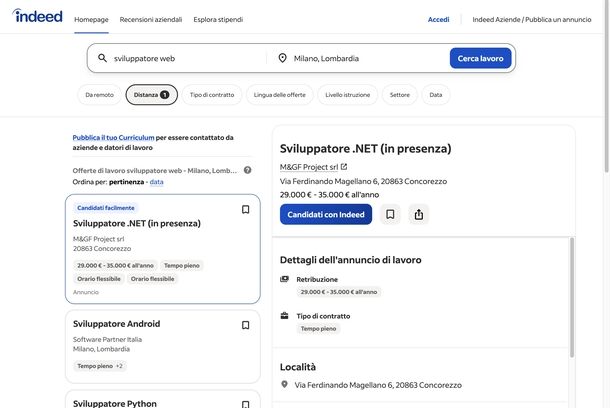610x408 pixels.
Task: Click the salary chip under Retribuzione
Action: 339,292
